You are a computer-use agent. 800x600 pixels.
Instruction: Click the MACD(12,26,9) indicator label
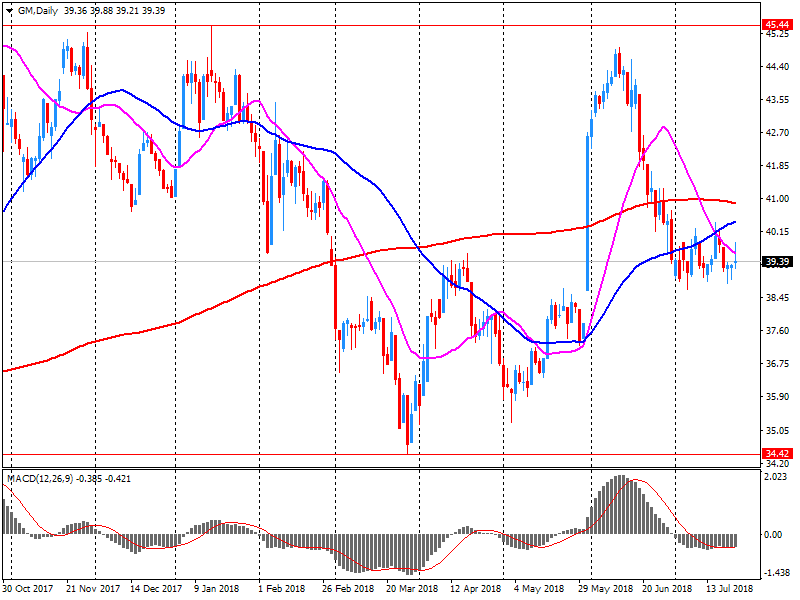coord(40,479)
